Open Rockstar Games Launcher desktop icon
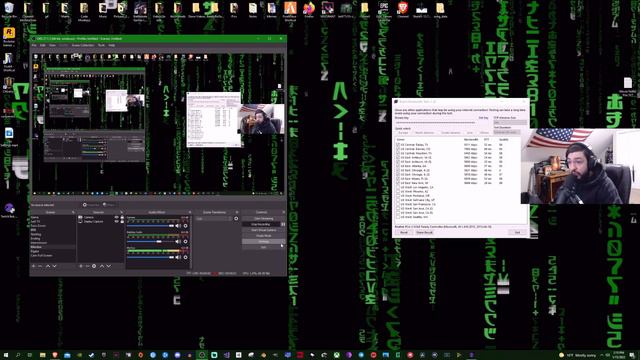 click(x=9, y=37)
